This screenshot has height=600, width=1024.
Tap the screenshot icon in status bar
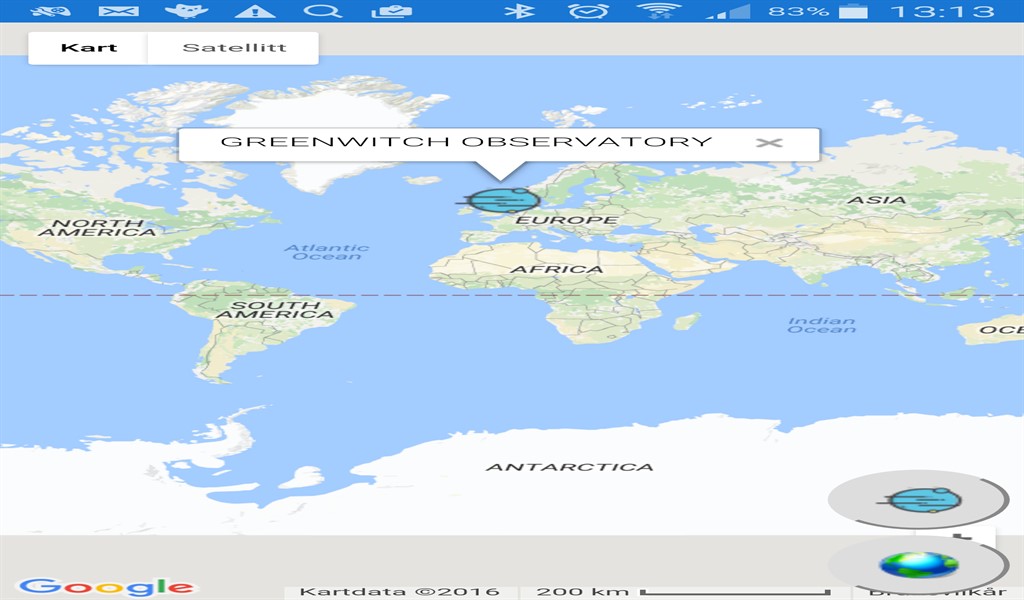392,14
